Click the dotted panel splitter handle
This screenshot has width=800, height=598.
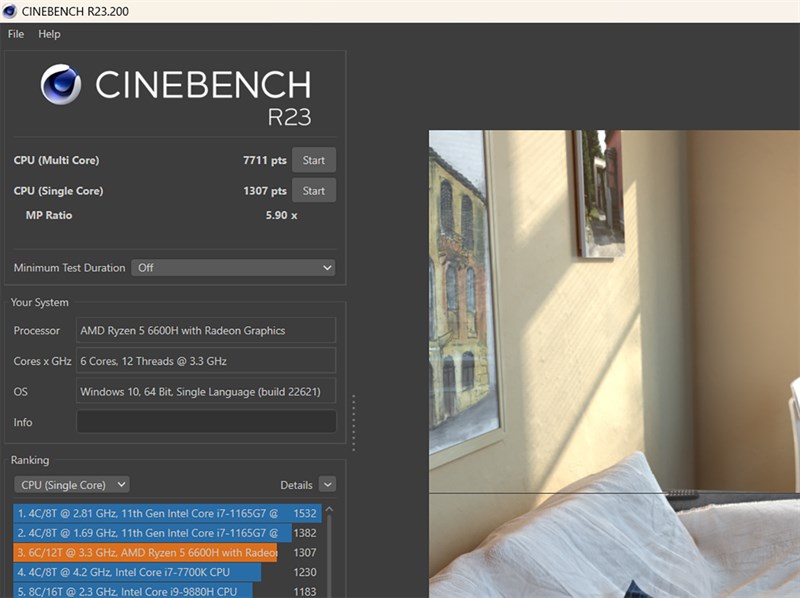[354, 422]
